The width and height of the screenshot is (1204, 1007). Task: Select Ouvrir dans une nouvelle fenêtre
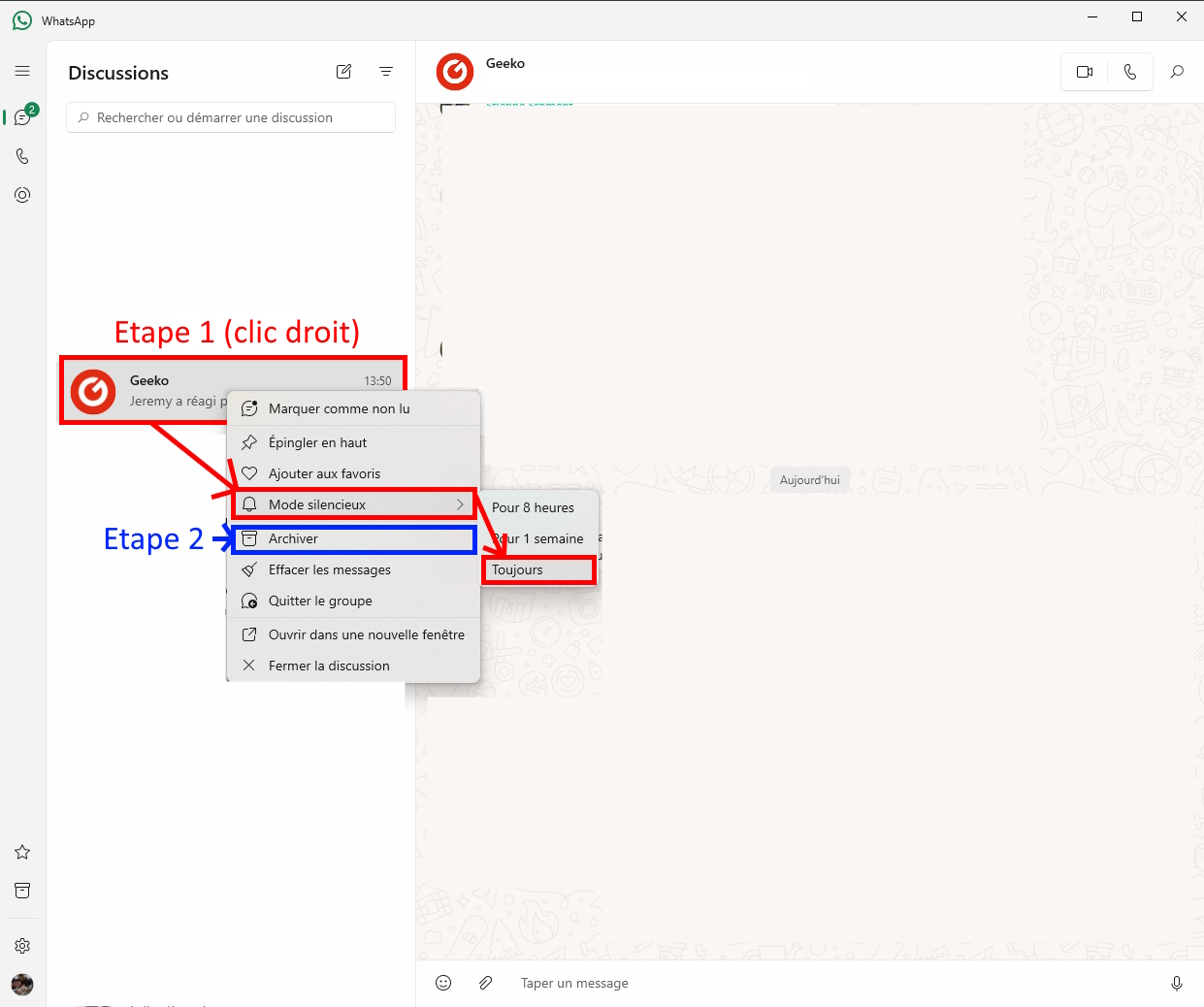[353, 634]
